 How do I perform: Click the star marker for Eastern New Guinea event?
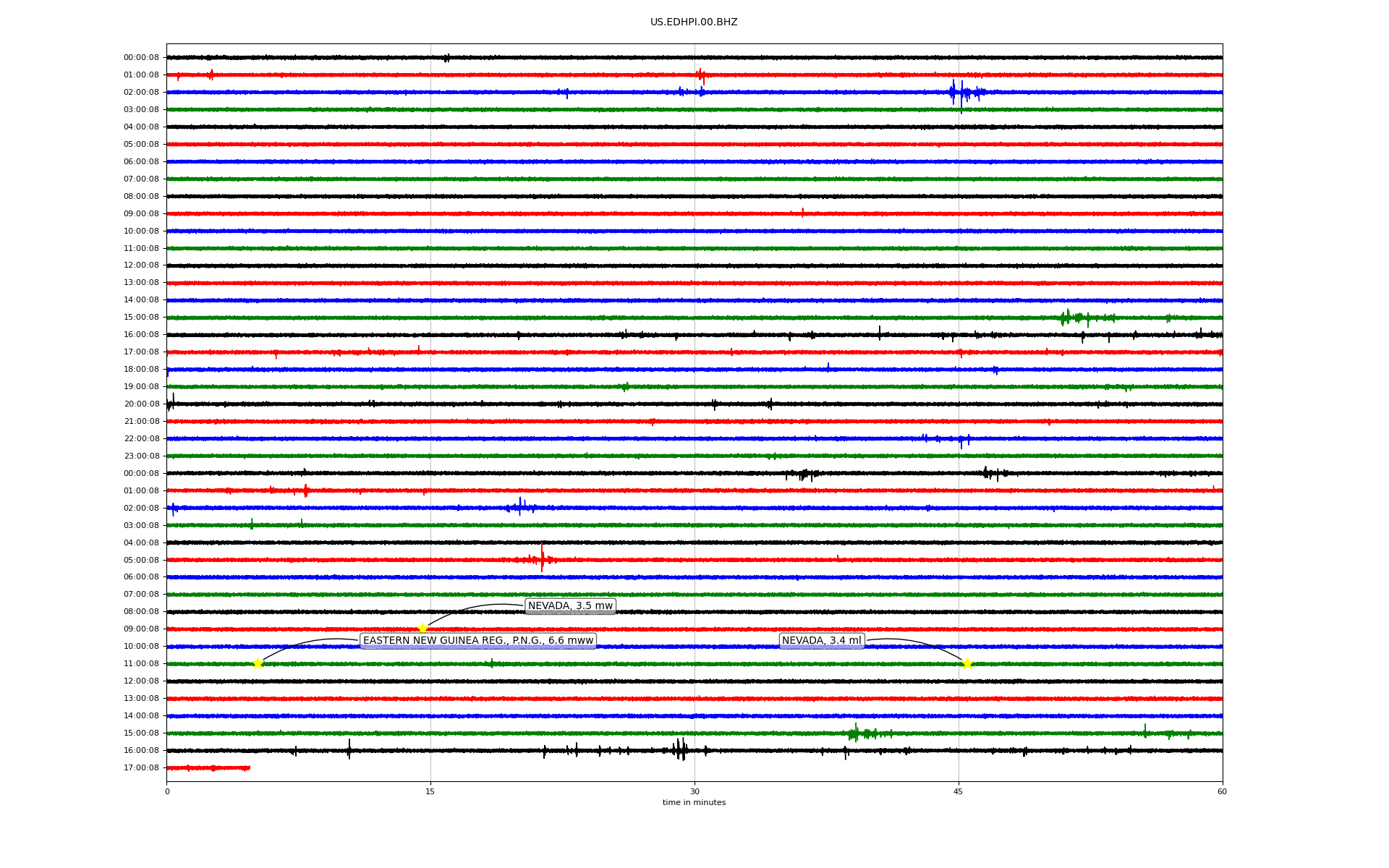pos(258,663)
